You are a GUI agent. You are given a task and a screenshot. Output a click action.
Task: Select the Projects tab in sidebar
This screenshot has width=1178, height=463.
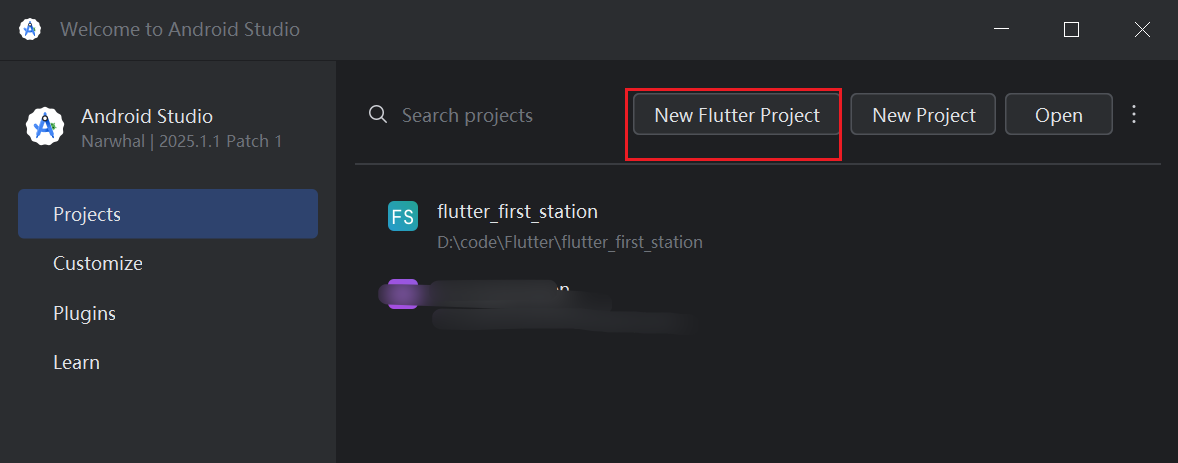pyautogui.click(x=168, y=214)
